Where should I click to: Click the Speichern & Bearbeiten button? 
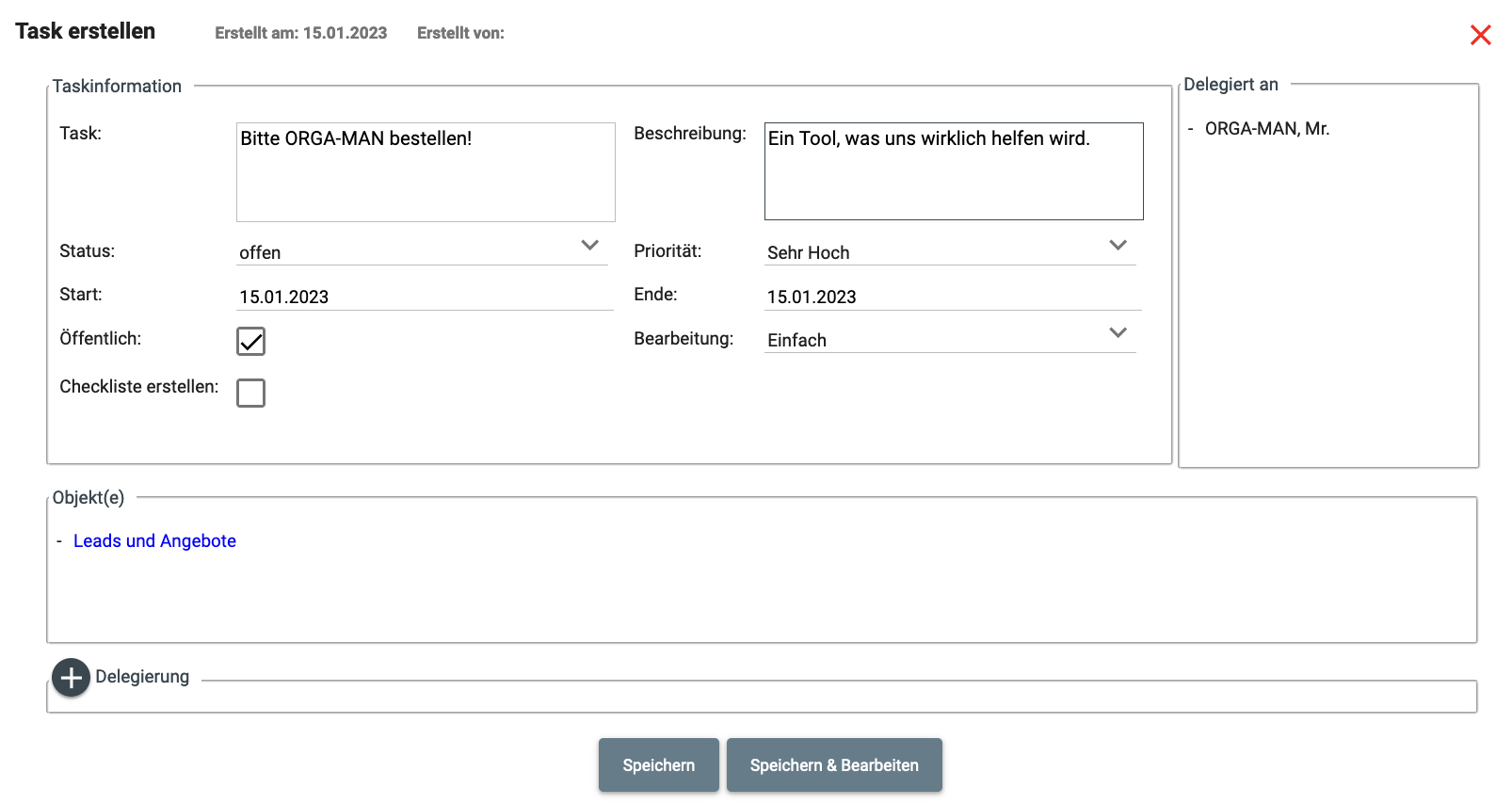(x=834, y=764)
